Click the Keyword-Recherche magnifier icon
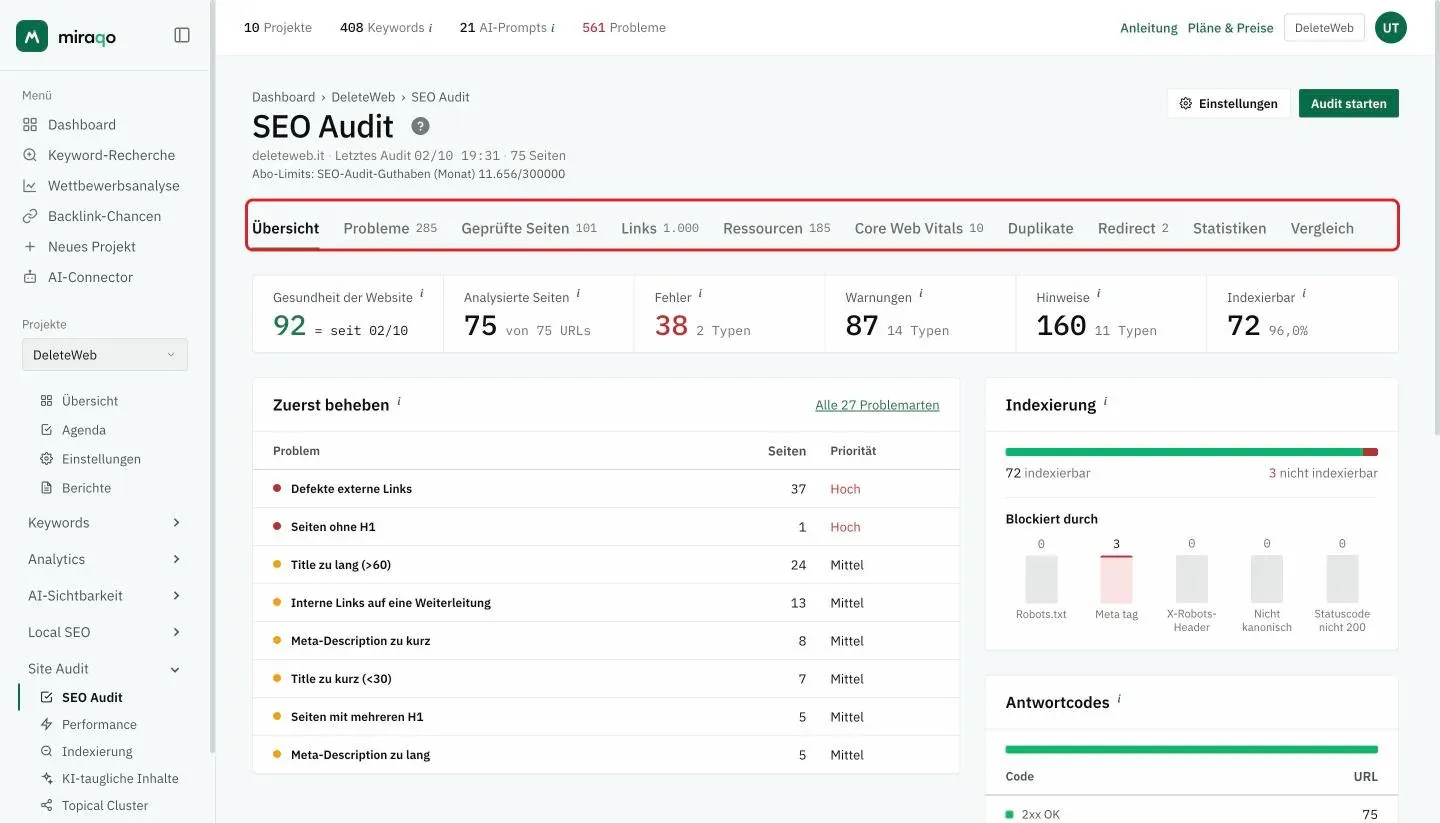The width and height of the screenshot is (1440, 823). point(30,155)
